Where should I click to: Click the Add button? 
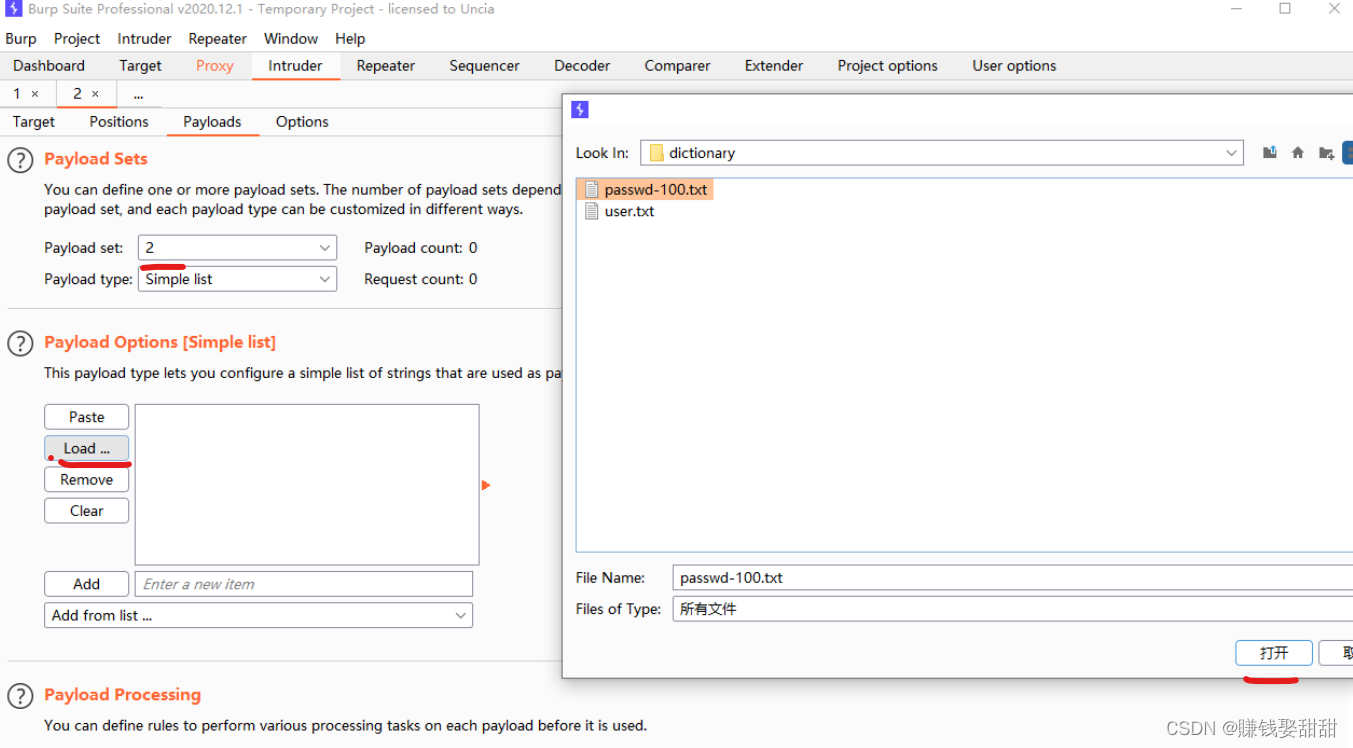(87, 584)
